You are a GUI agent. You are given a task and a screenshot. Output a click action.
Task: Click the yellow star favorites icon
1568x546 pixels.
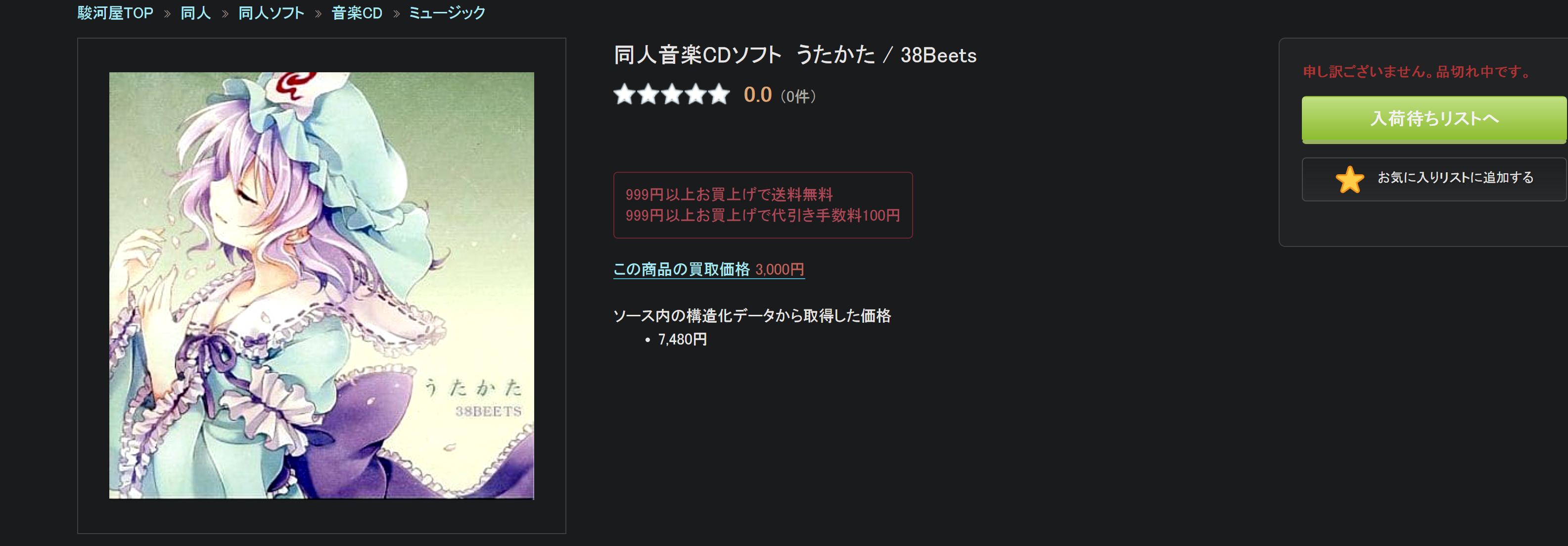tap(1349, 179)
